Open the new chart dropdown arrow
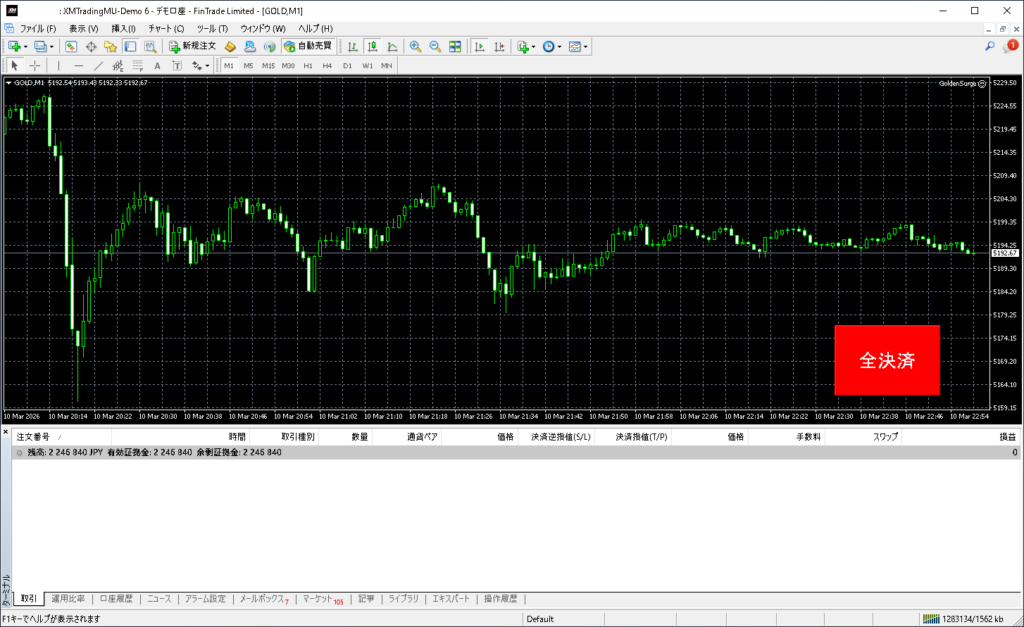Image resolution: width=1024 pixels, height=627 pixels. tap(25, 46)
